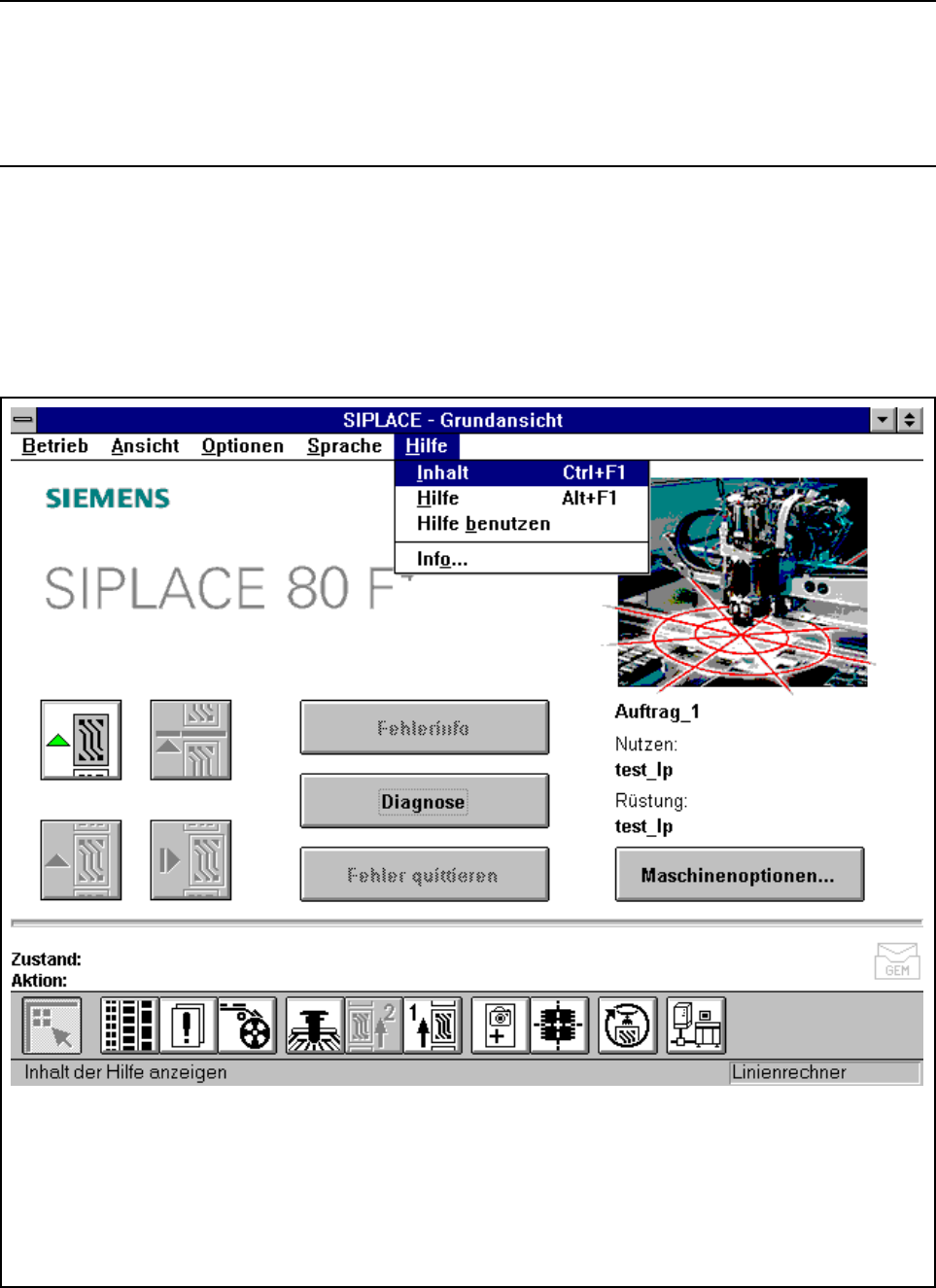
Task: Choose Inhalt from the Hilfe menu
Action: (522, 473)
